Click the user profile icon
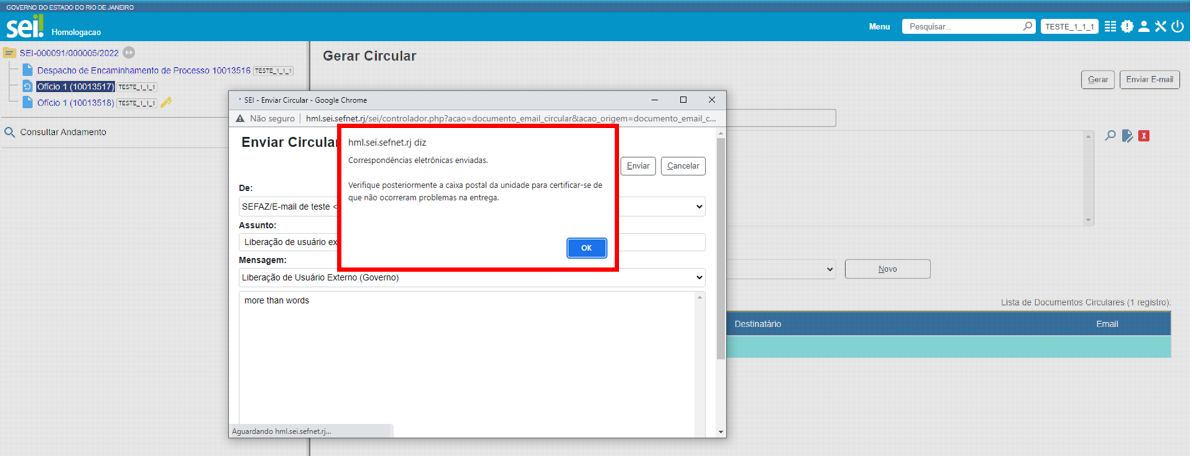 coord(1144,27)
